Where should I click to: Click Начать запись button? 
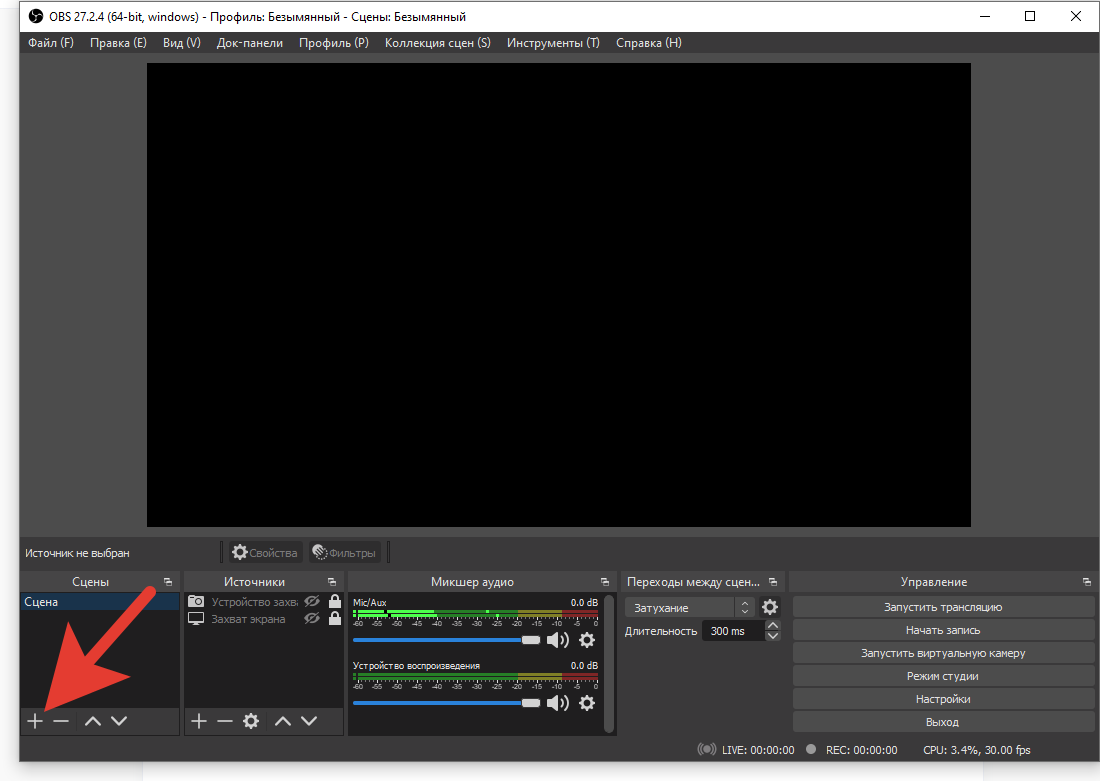click(942, 630)
